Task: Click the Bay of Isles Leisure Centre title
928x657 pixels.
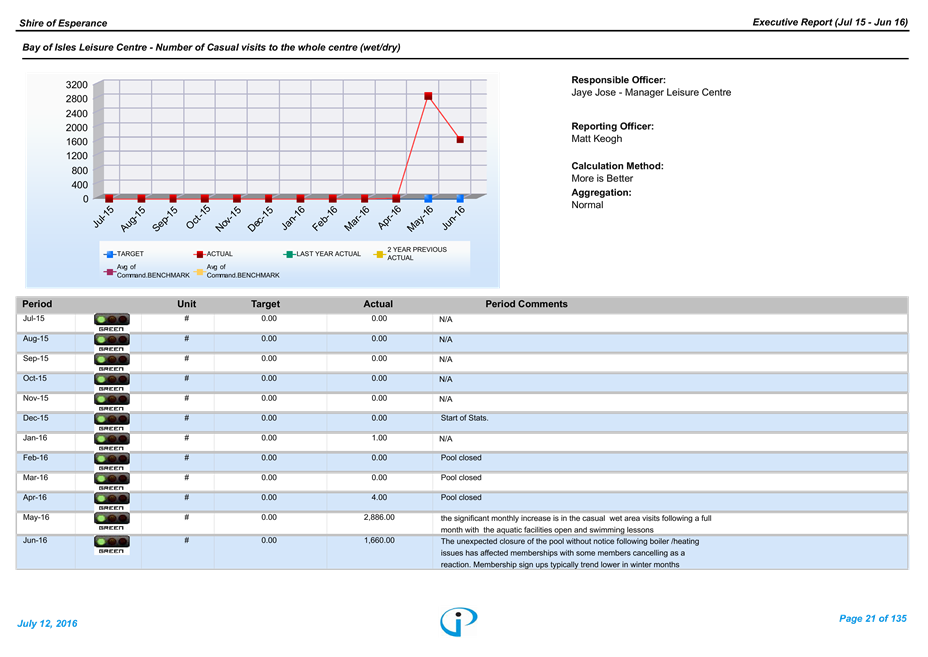Action: click(211, 47)
